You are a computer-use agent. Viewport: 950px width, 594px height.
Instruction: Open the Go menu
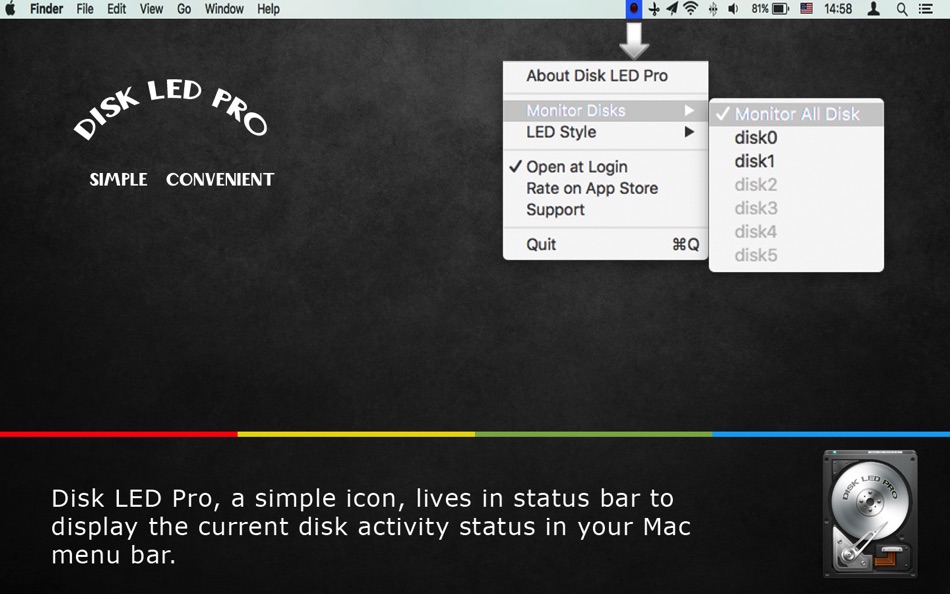pos(184,9)
